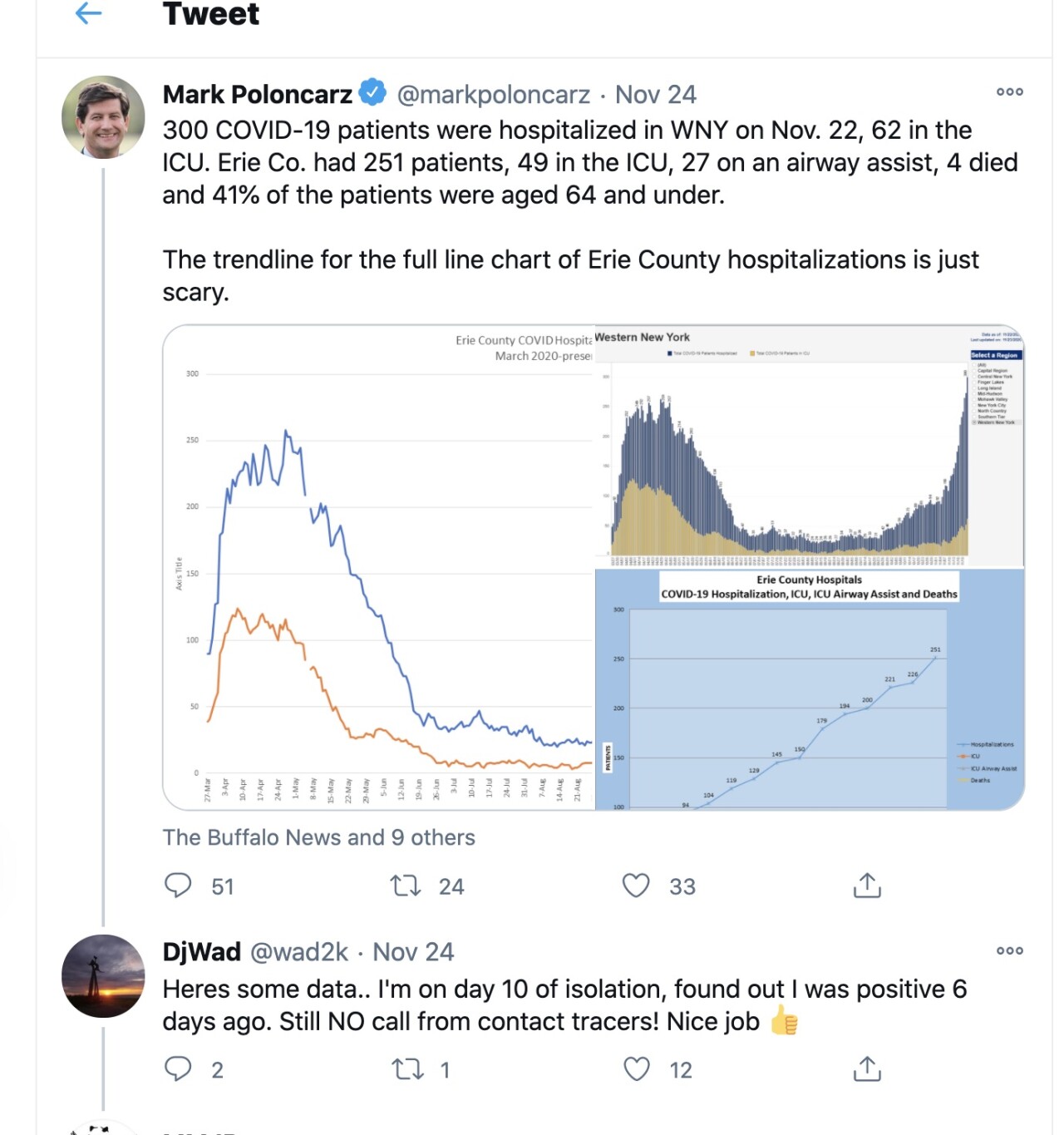1064x1135 pixels.
Task: Open the Western New York bar chart image
Action: tap(810, 447)
